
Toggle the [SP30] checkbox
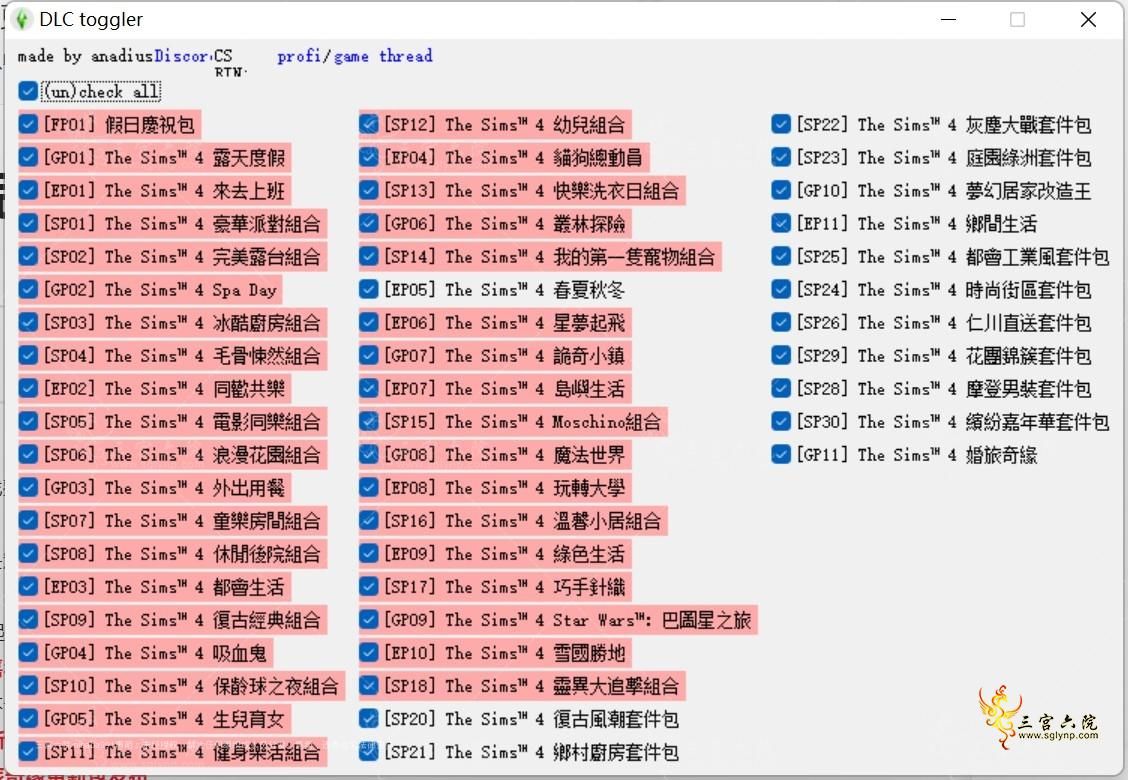point(781,422)
